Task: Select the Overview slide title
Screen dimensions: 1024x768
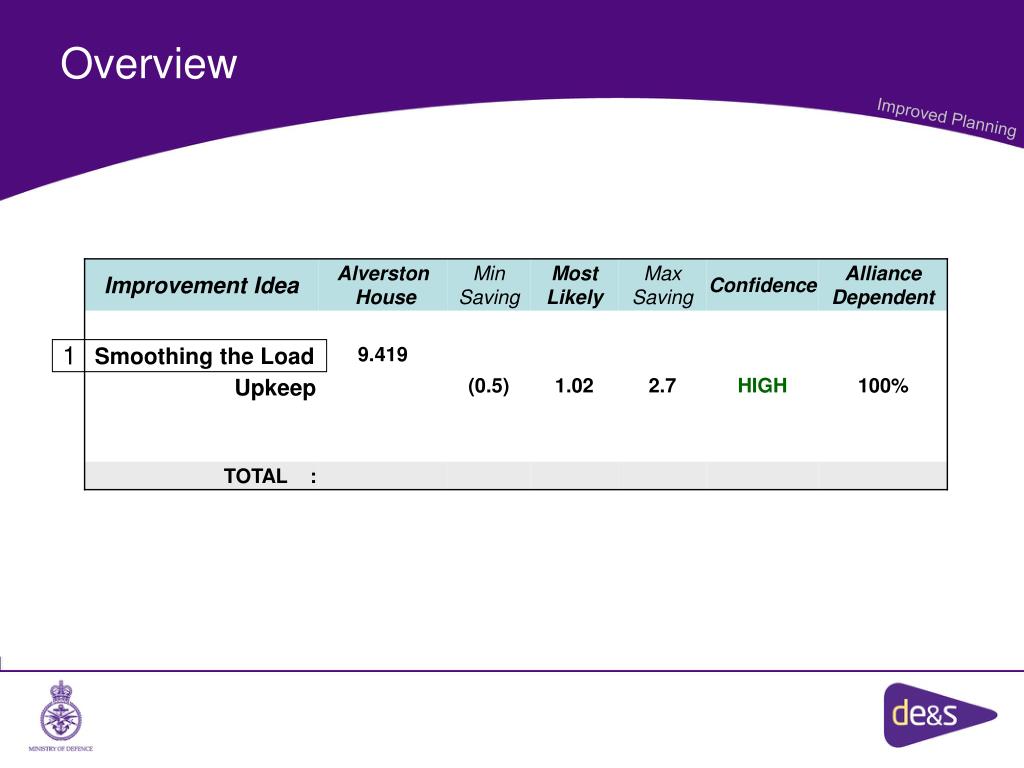Action: pos(148,64)
